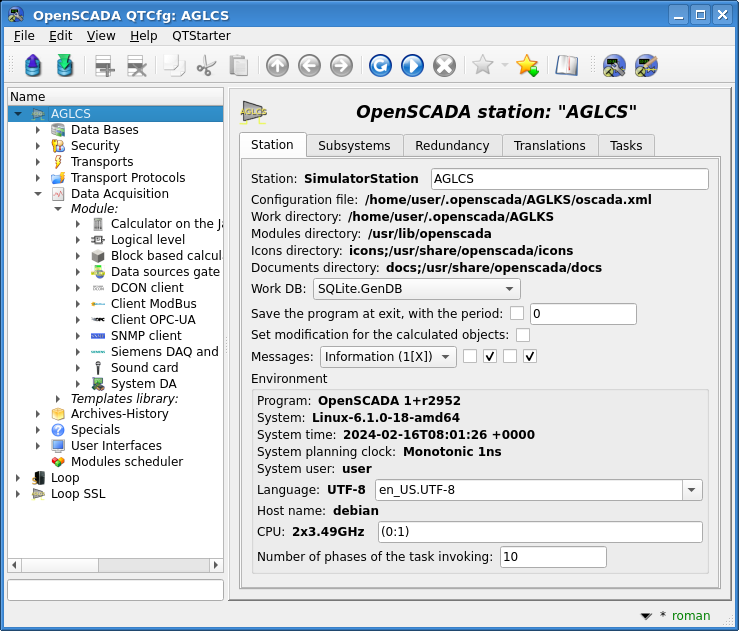Screen dimensions: 739x631
Task: Click the Refresh page toolbar icon
Action: (380, 66)
